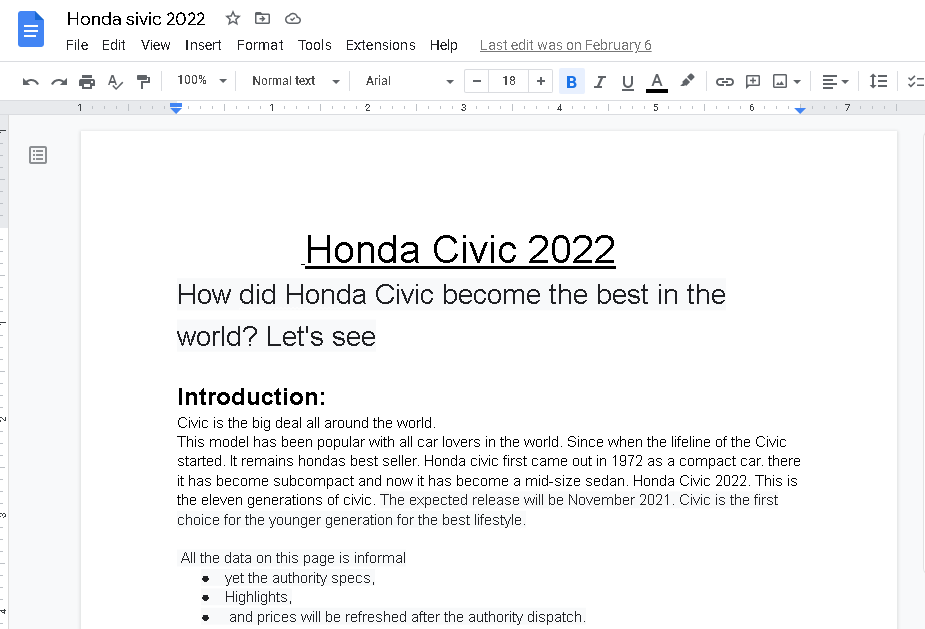Add a comment
This screenshot has height=629, width=925.
[x=753, y=81]
